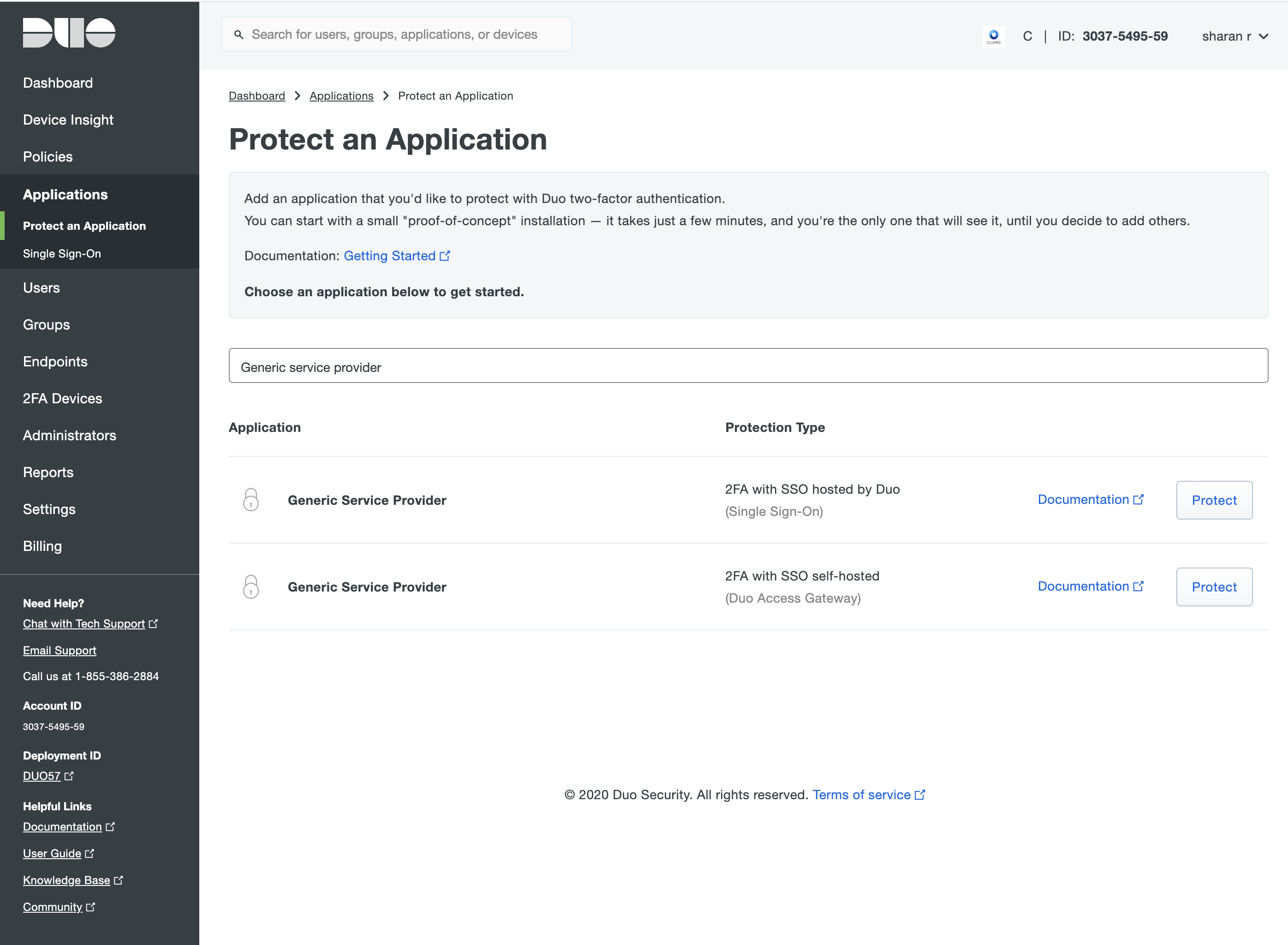Click the Duo logo

click(69, 33)
